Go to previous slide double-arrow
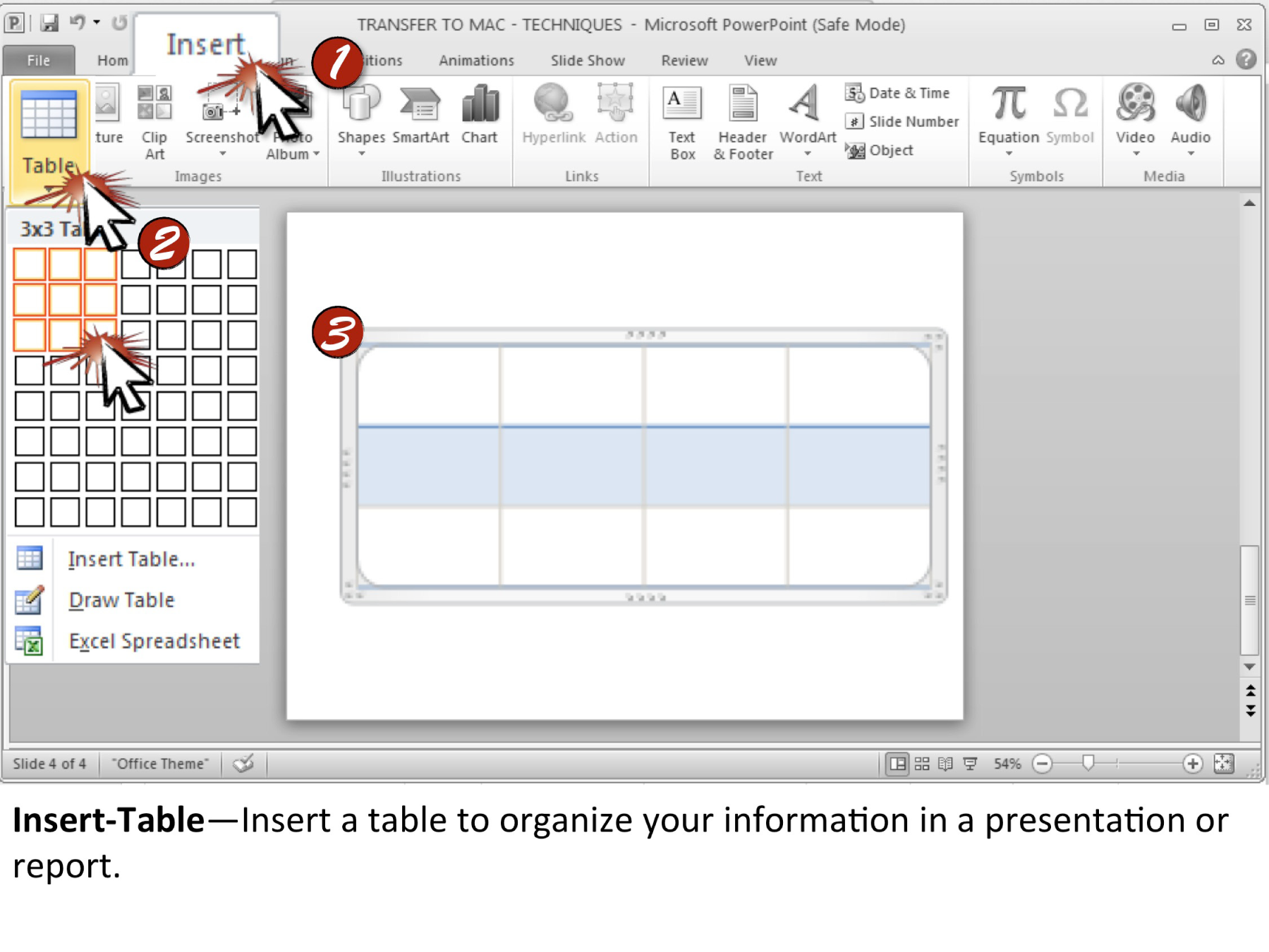 [1250, 690]
